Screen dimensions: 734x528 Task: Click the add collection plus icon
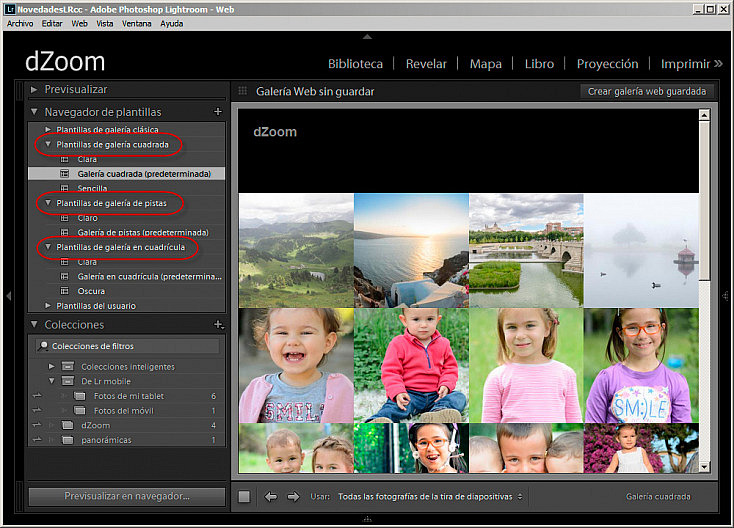click(219, 324)
